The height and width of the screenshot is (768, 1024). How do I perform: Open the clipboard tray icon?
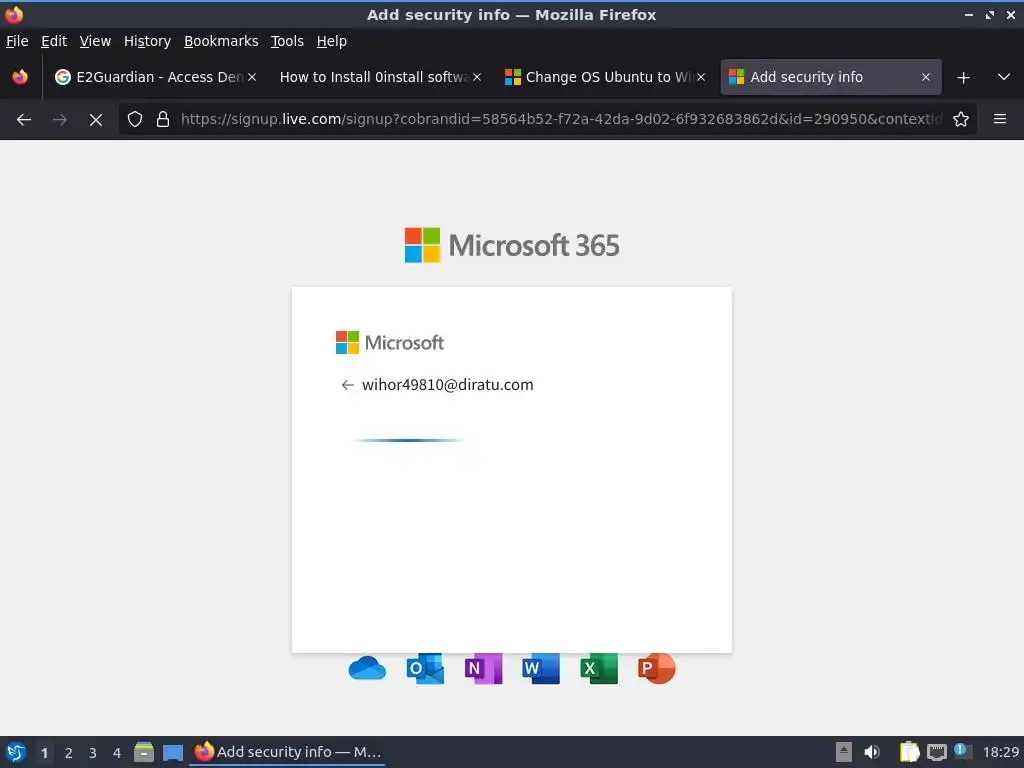coord(909,752)
